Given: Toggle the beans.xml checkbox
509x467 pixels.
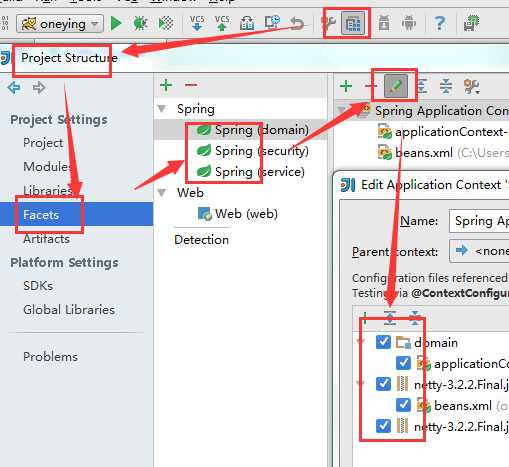Looking at the screenshot, I should (403, 405).
